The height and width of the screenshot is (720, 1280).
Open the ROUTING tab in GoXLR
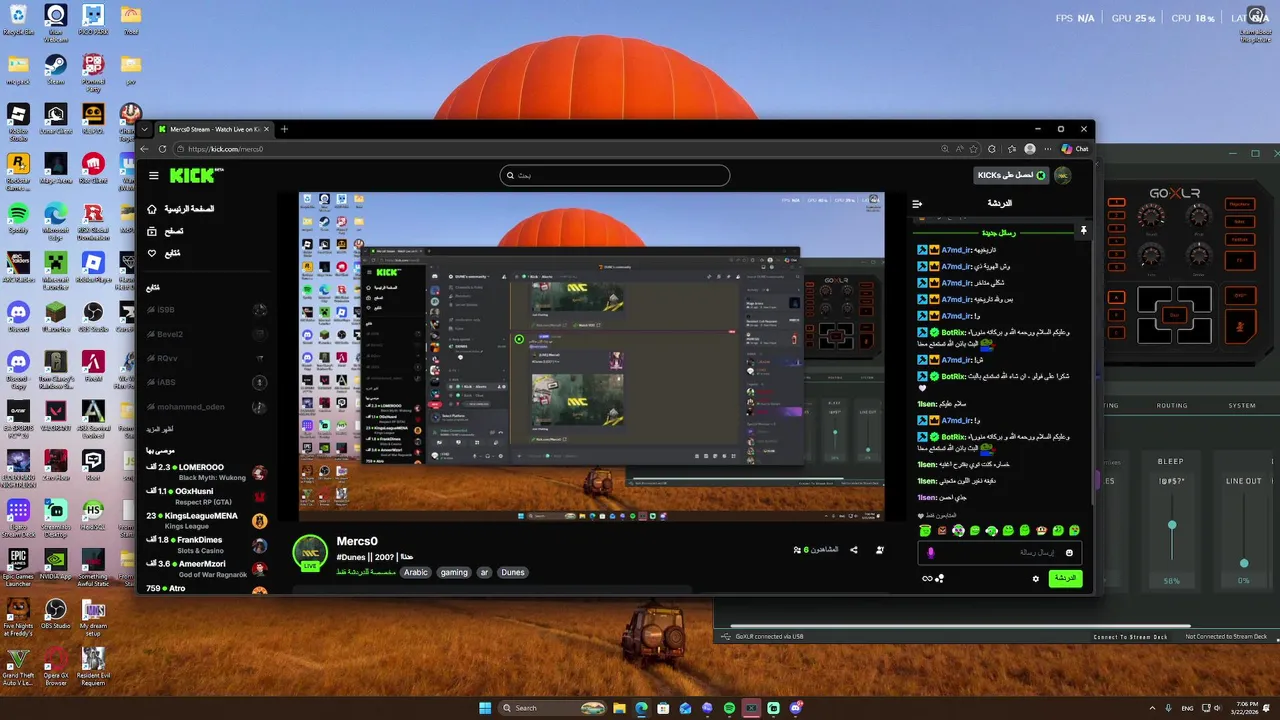coord(1172,406)
